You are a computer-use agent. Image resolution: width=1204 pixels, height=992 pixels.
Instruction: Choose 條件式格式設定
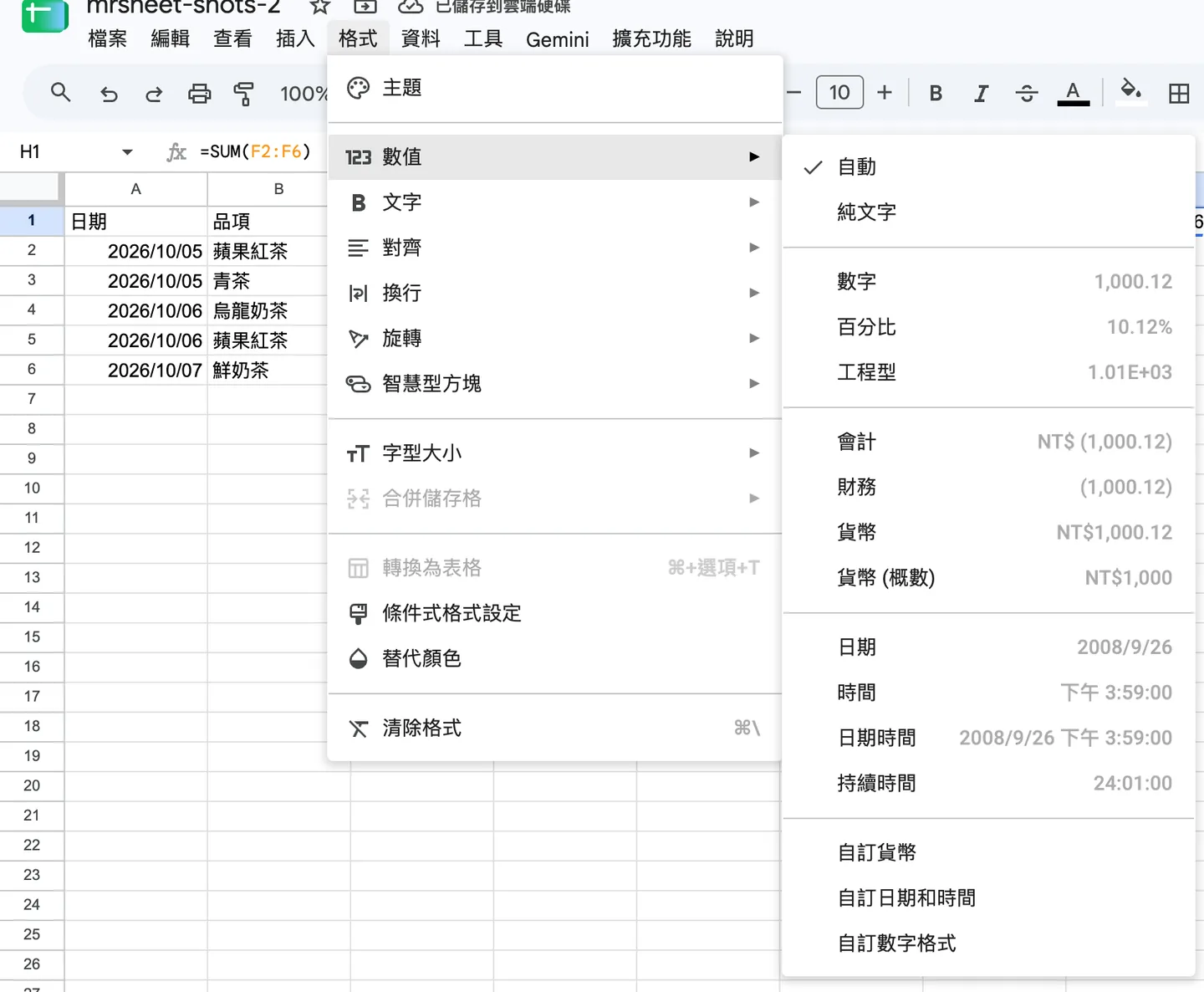coord(555,613)
